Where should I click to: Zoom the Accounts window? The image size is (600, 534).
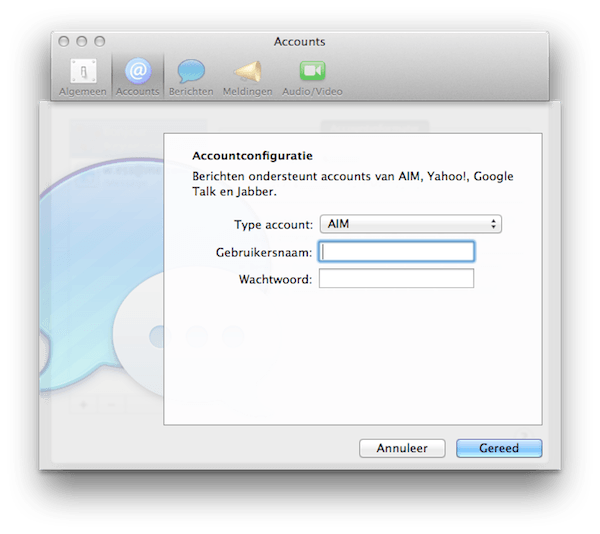(x=99, y=41)
